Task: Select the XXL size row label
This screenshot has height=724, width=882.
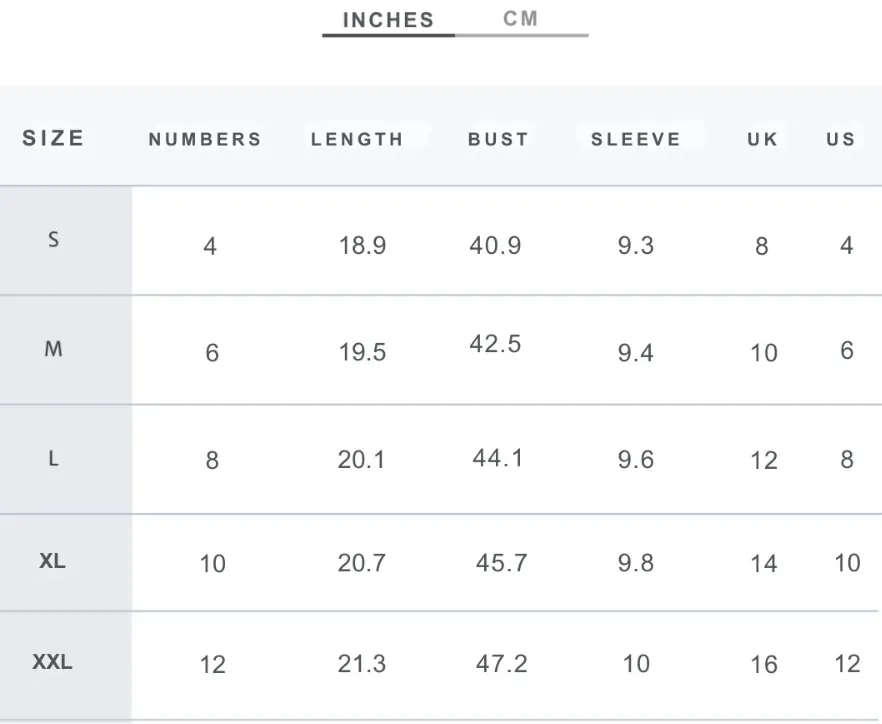Action: [x=52, y=662]
